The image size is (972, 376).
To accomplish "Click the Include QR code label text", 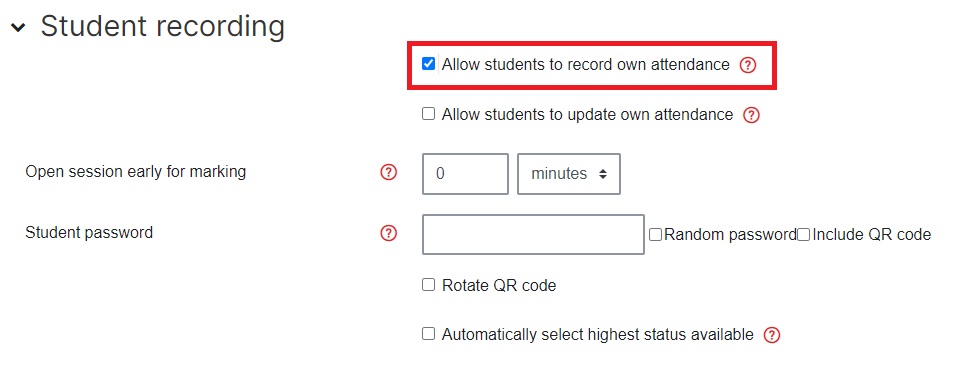I will (872, 235).
